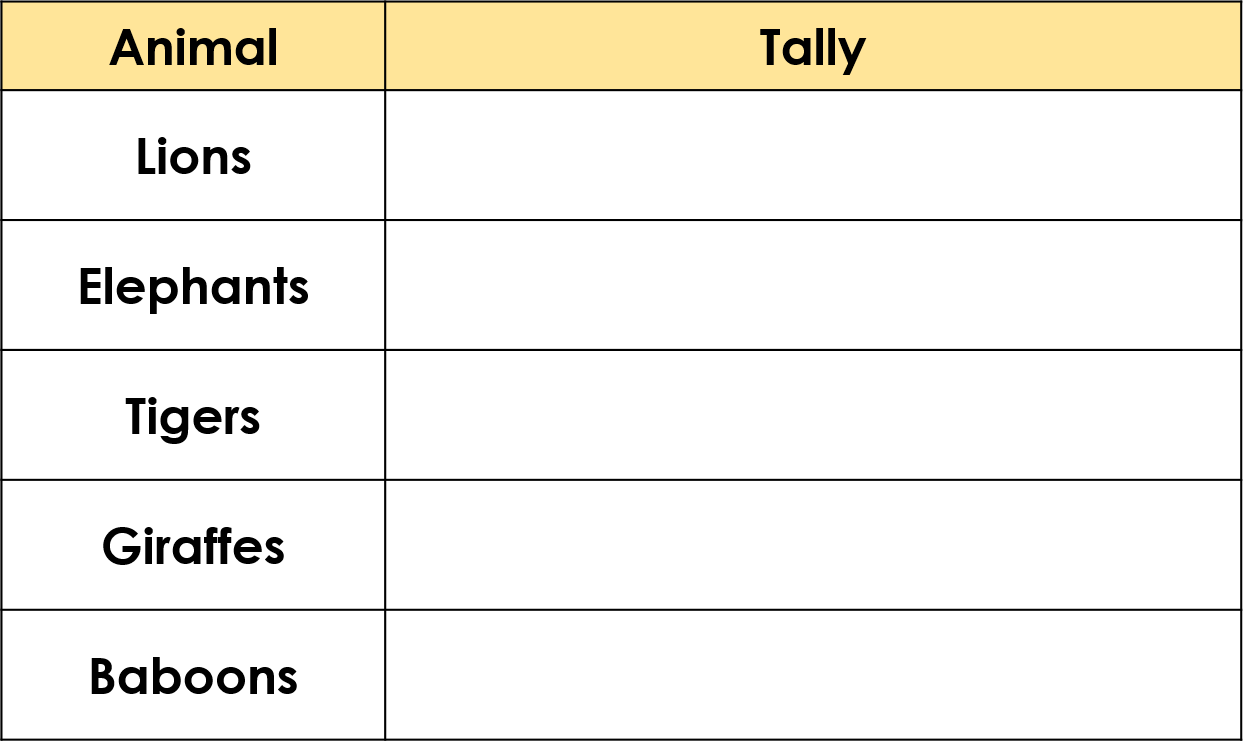Viewport: 1244px width, 742px height.
Task: Click the final s in Elephants
Action: coord(298,292)
